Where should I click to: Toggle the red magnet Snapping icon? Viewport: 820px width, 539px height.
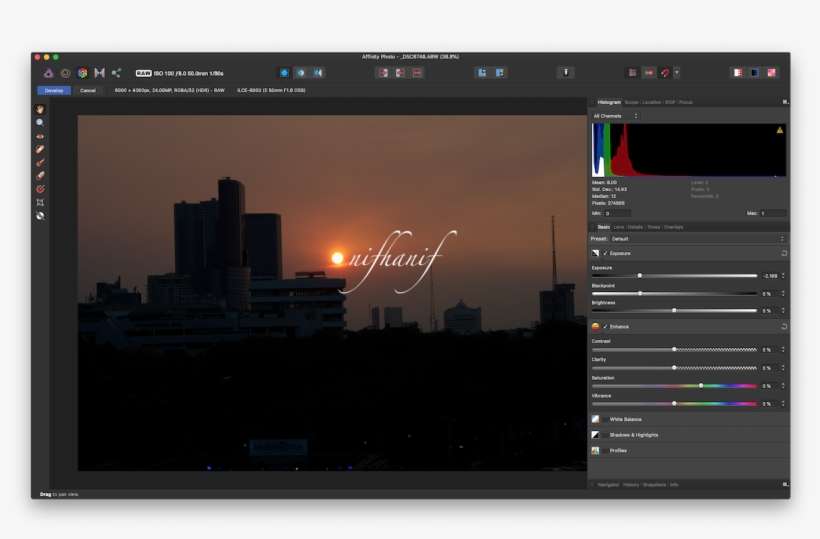(x=665, y=73)
